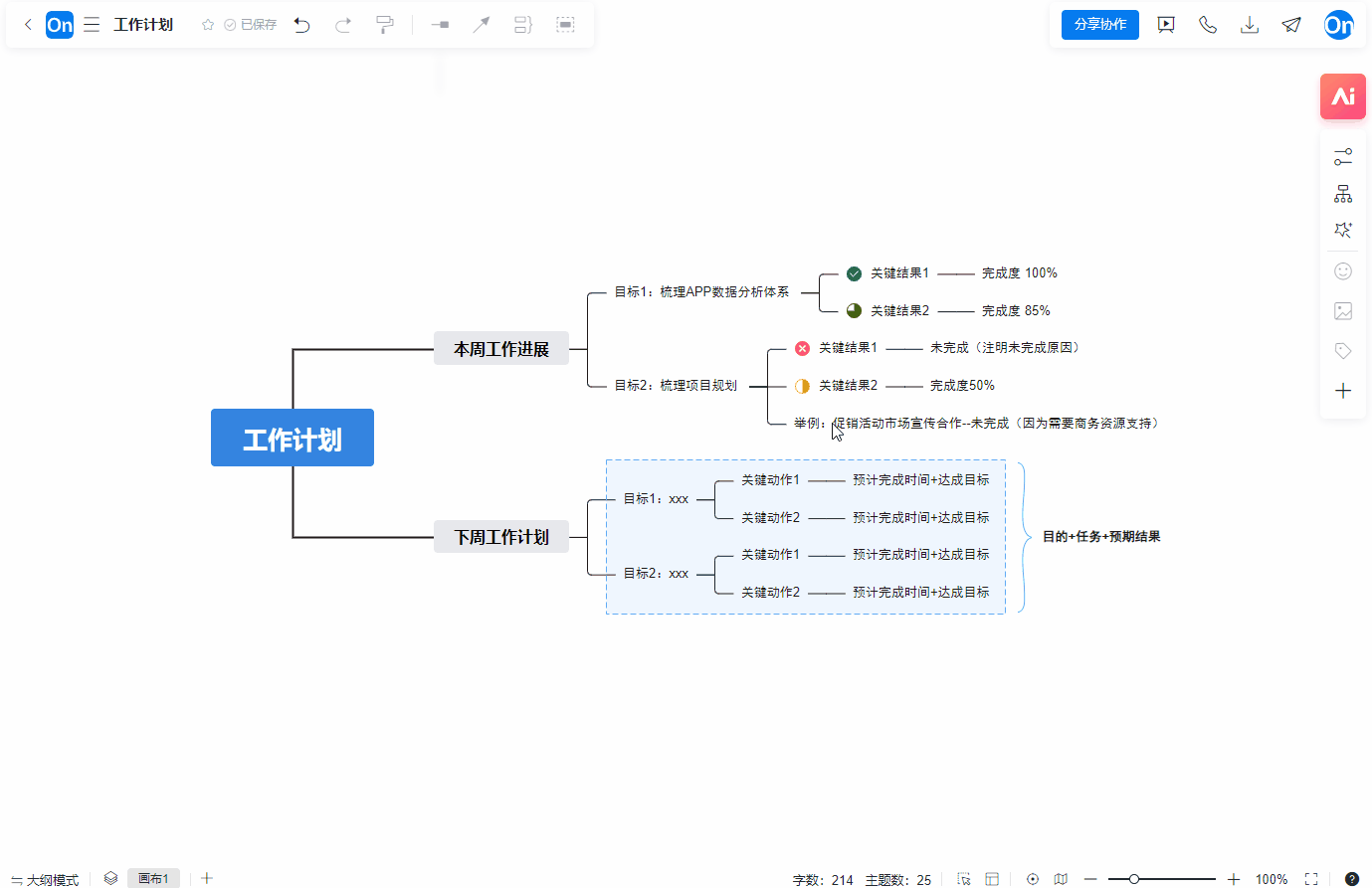The width and height of the screenshot is (1372, 888).
Task: Activate the area selection tool
Action: [x=963, y=879]
